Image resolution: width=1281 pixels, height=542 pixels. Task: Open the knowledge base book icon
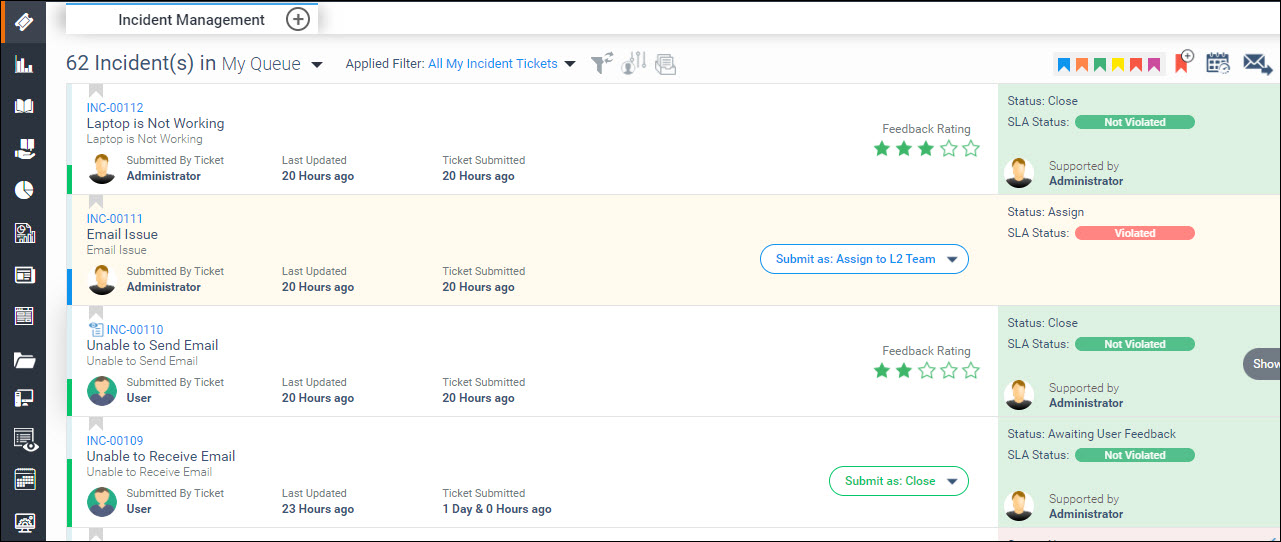tap(24, 107)
